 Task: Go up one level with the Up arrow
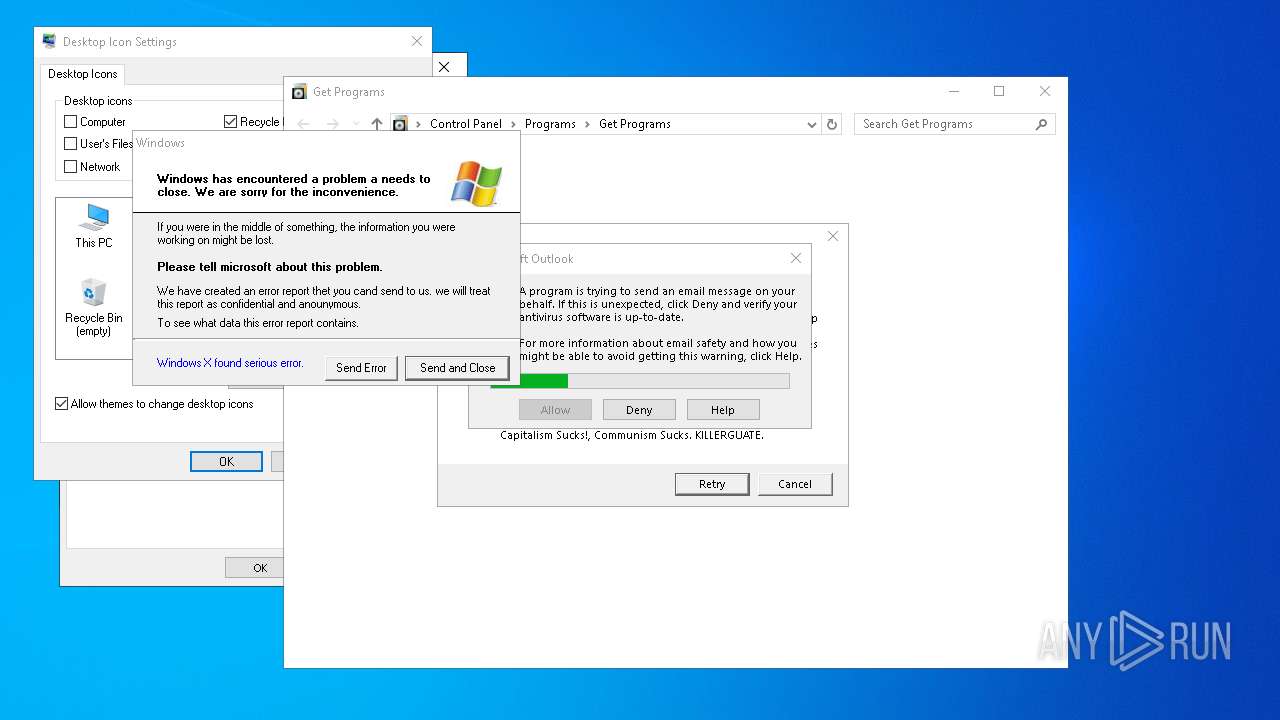(376, 124)
